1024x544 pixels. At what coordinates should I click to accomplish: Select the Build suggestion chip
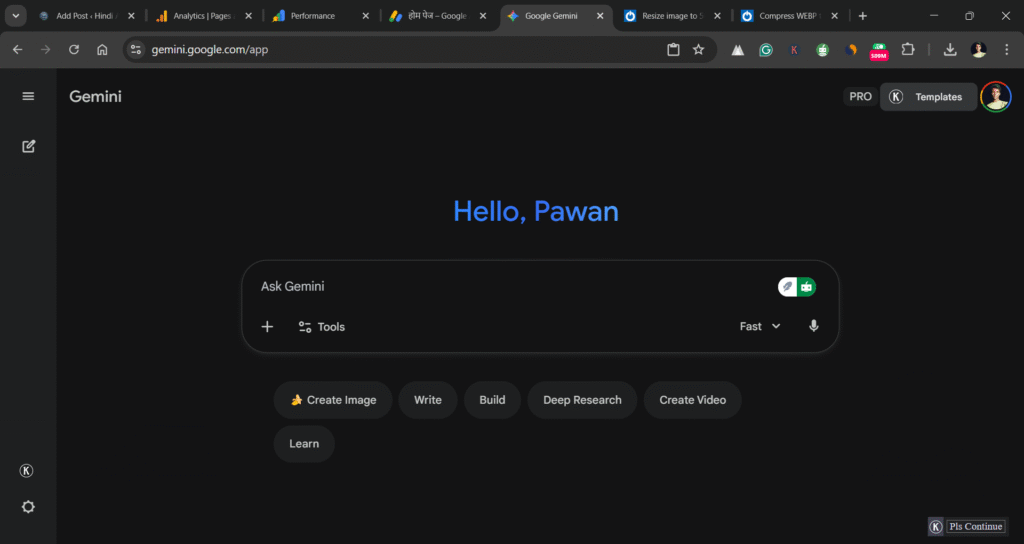pyautogui.click(x=492, y=400)
